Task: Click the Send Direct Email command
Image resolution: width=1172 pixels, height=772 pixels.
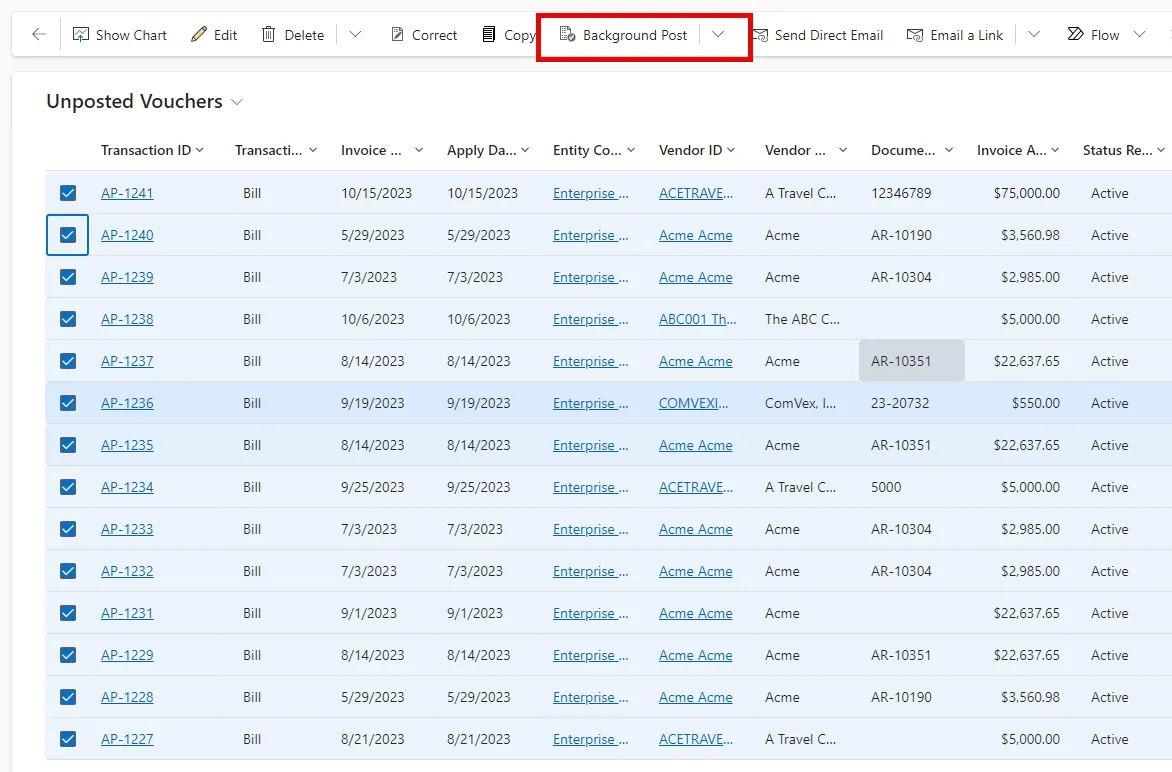Action: click(818, 34)
